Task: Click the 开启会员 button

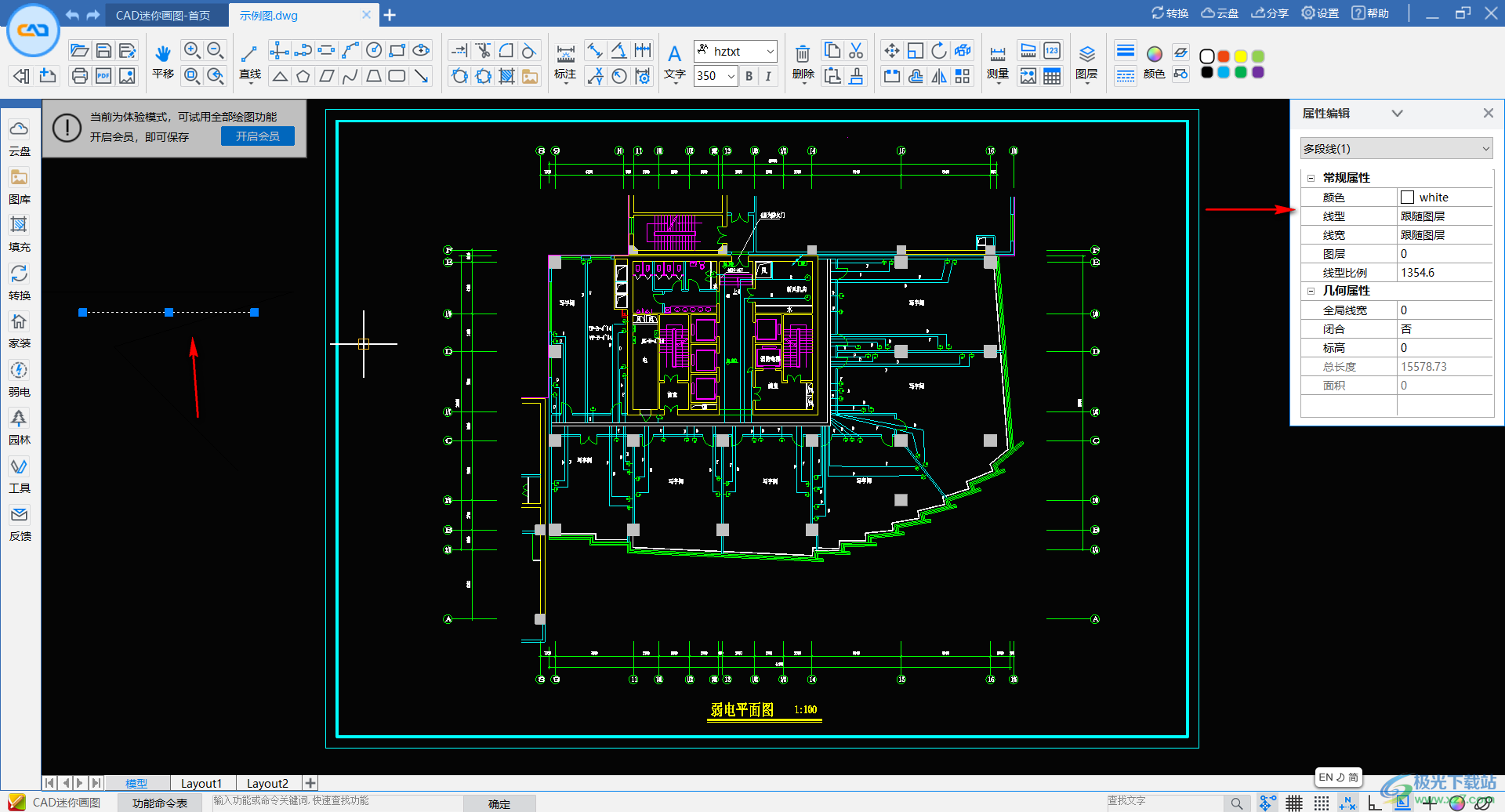Action: (258, 136)
